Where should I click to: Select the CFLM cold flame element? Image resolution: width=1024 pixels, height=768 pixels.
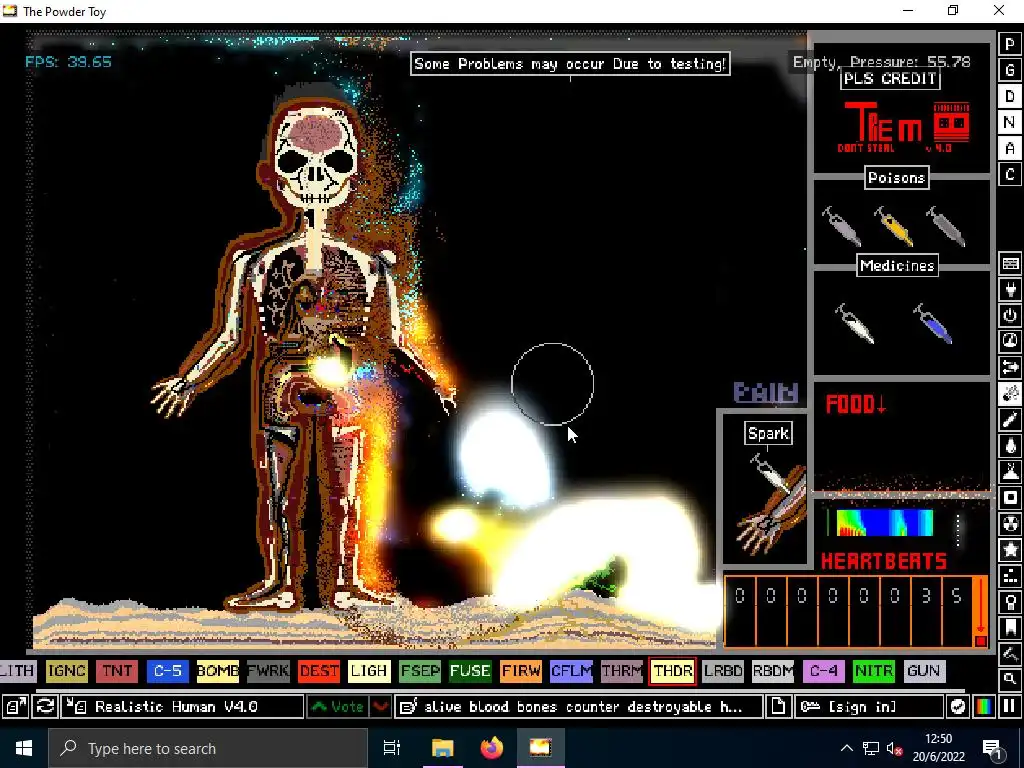click(x=571, y=671)
